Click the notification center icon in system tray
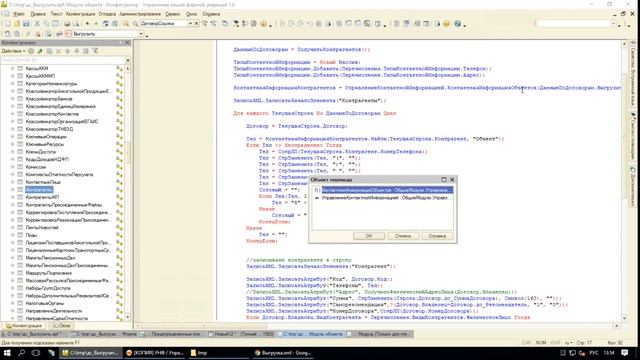 [x=625, y=353]
